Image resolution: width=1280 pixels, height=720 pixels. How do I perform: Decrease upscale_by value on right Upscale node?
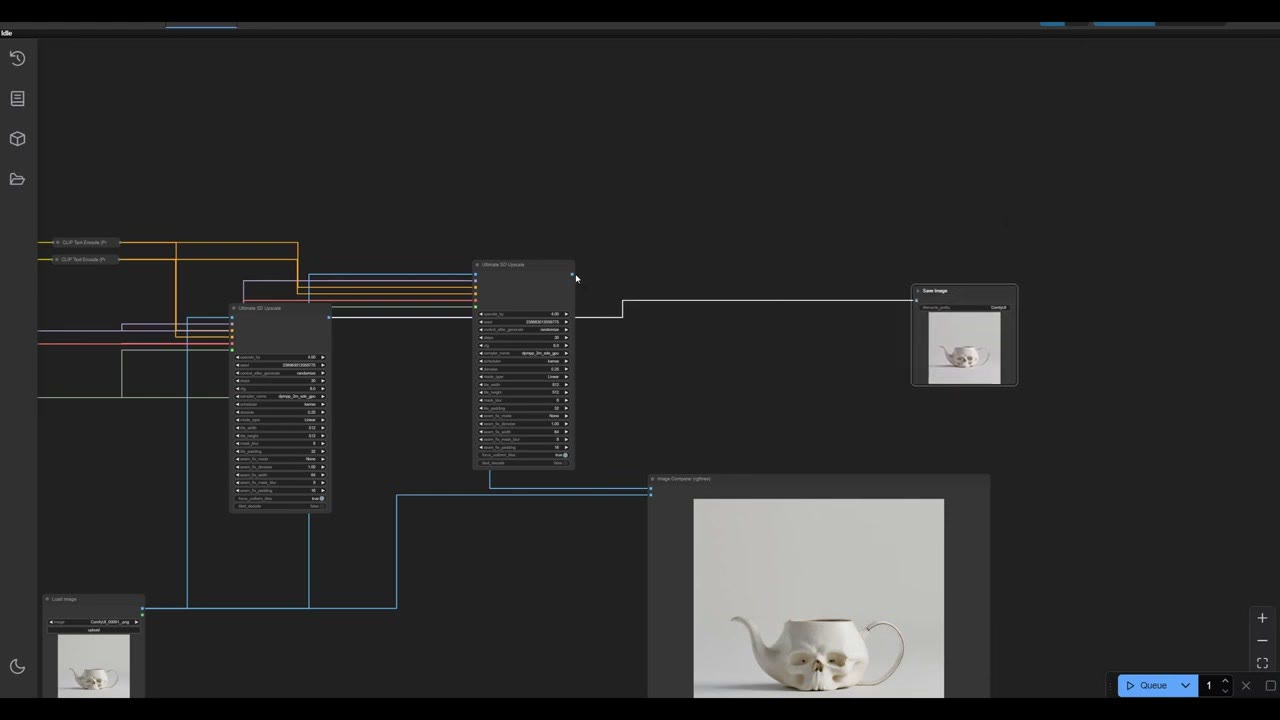pyautogui.click(x=481, y=314)
